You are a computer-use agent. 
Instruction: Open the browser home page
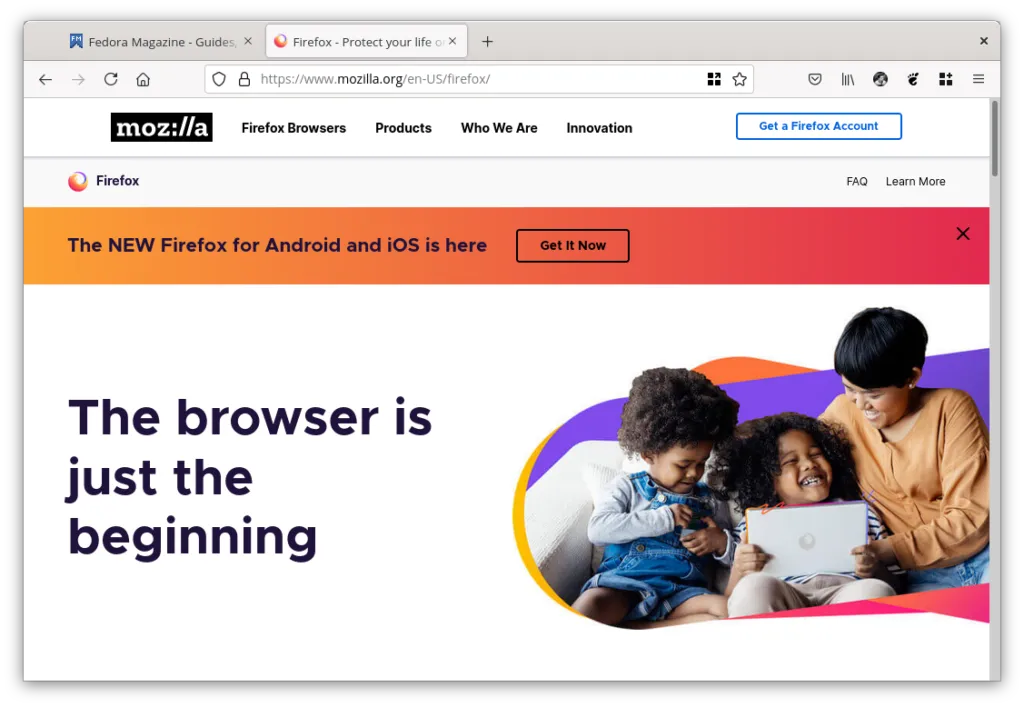tap(143, 80)
